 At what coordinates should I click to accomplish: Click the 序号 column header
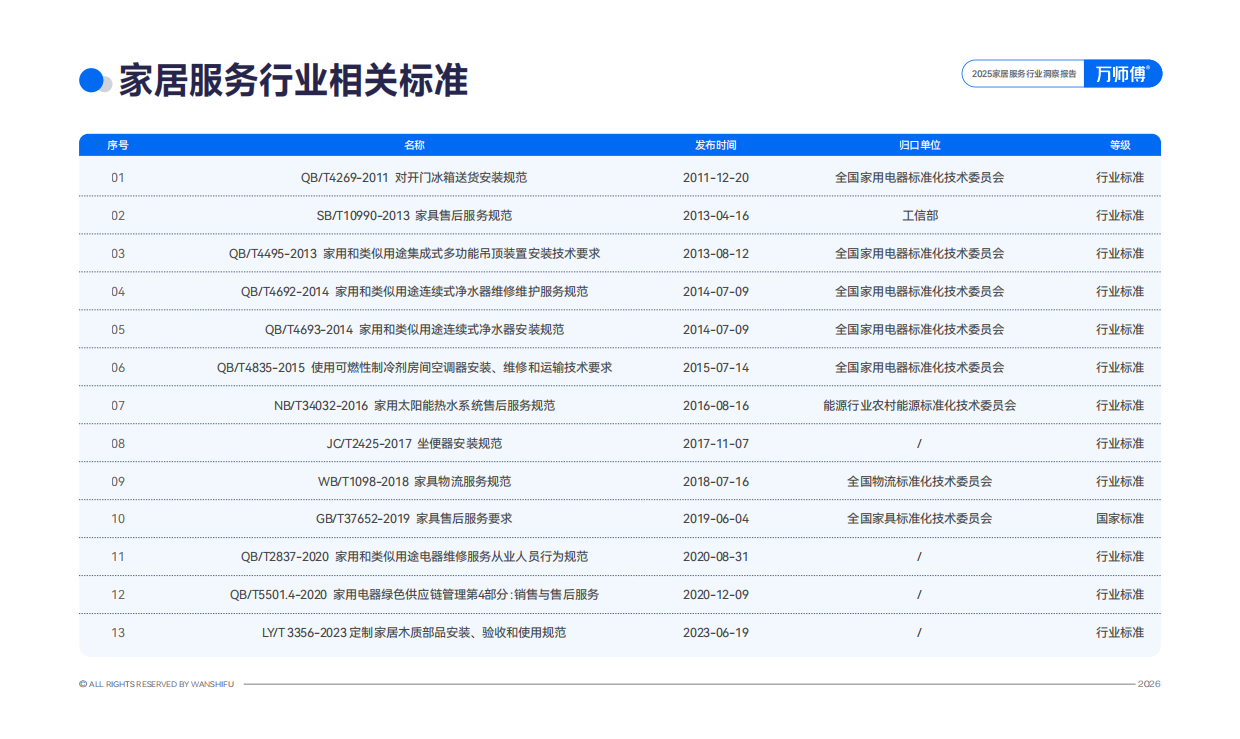pyautogui.click(x=117, y=144)
